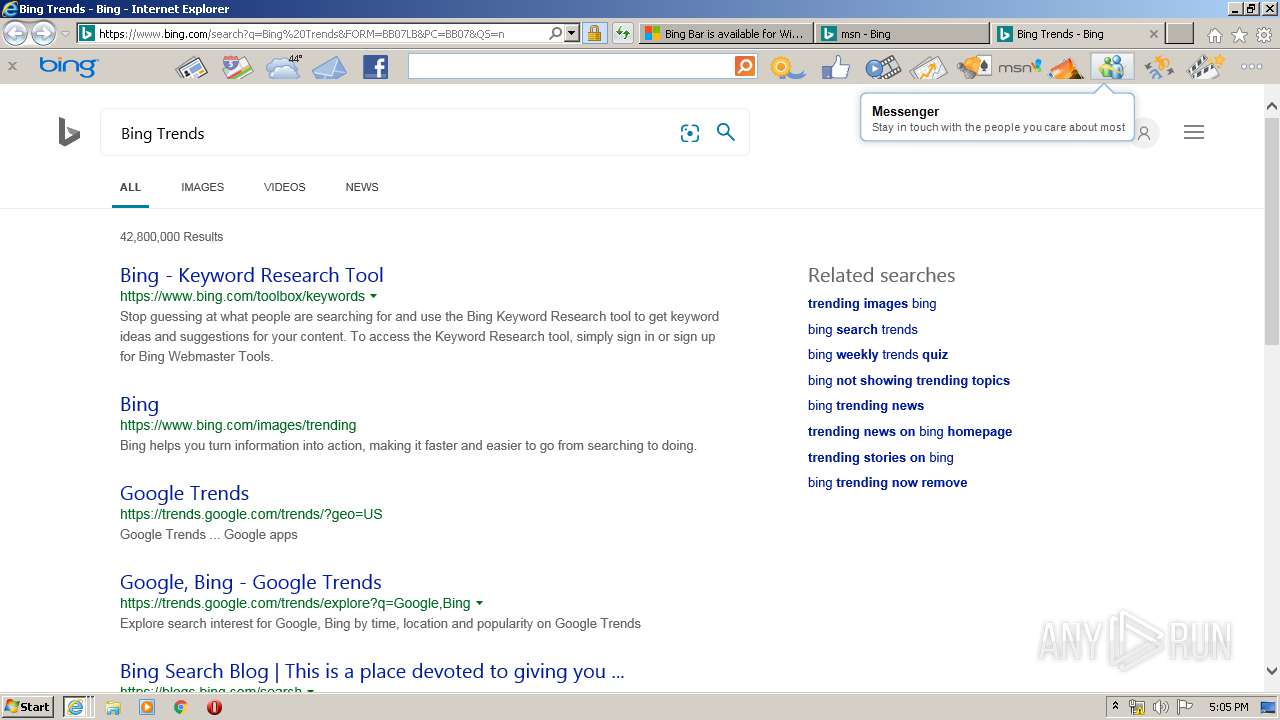Screen dimensions: 1280x720
Task: Switch to the 'Bing Bar is available' tab
Action: [724, 34]
